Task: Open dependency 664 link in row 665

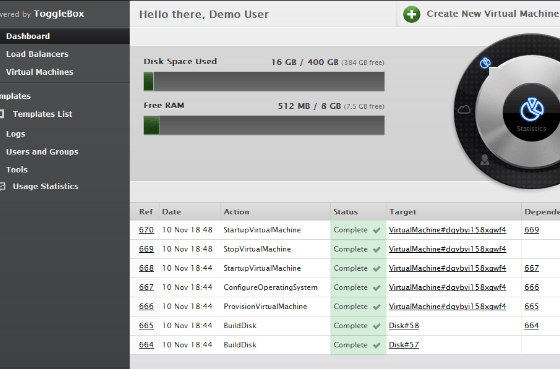Action: tap(531, 325)
